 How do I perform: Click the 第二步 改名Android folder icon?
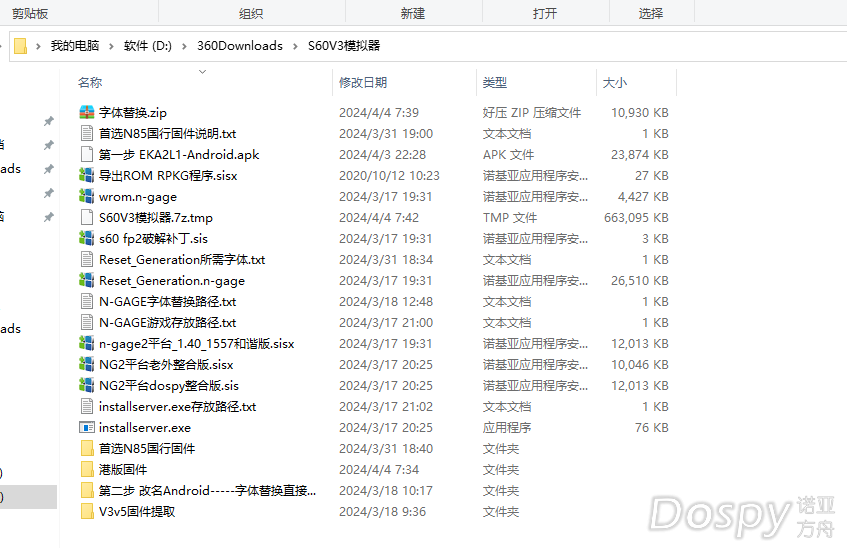(86, 490)
